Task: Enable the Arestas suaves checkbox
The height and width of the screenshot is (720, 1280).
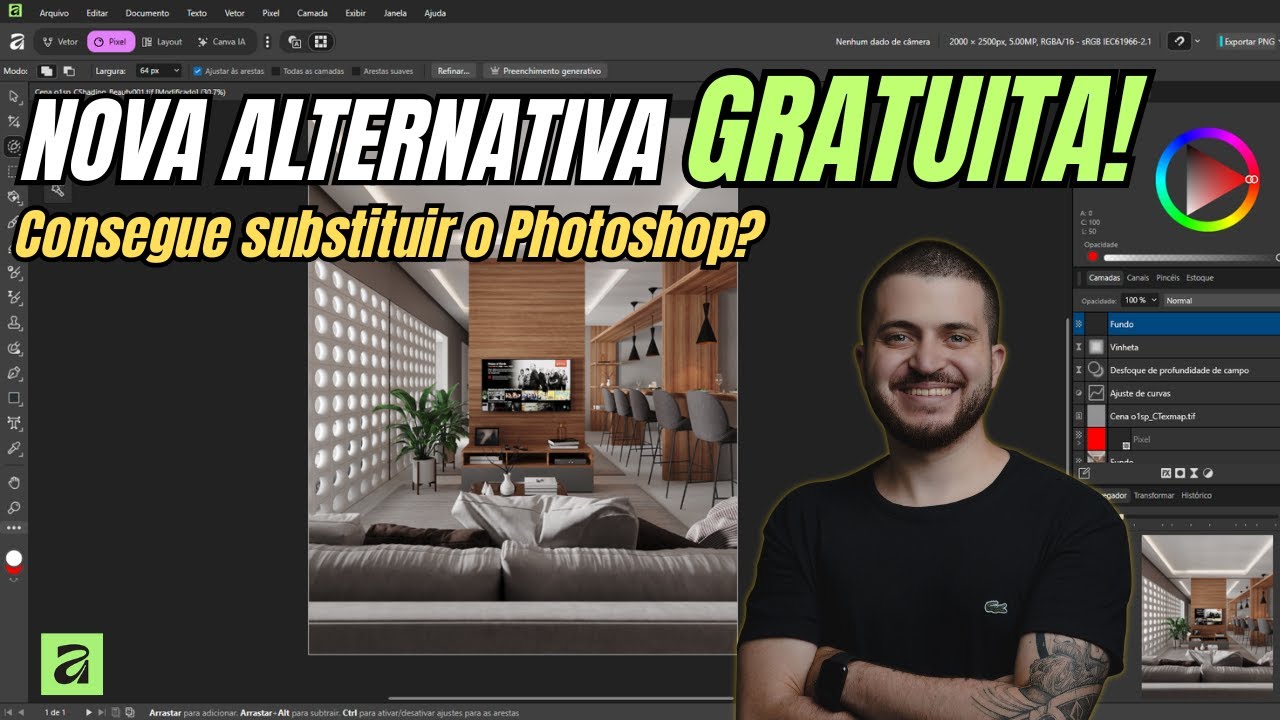Action: point(356,71)
